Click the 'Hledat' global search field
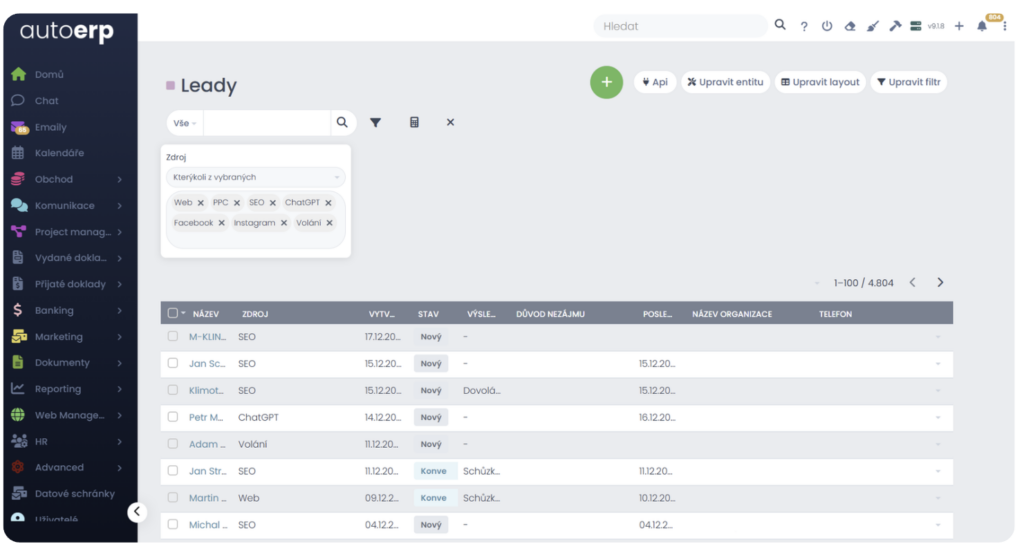Image resolution: width=1024 pixels, height=546 pixels. 680,26
